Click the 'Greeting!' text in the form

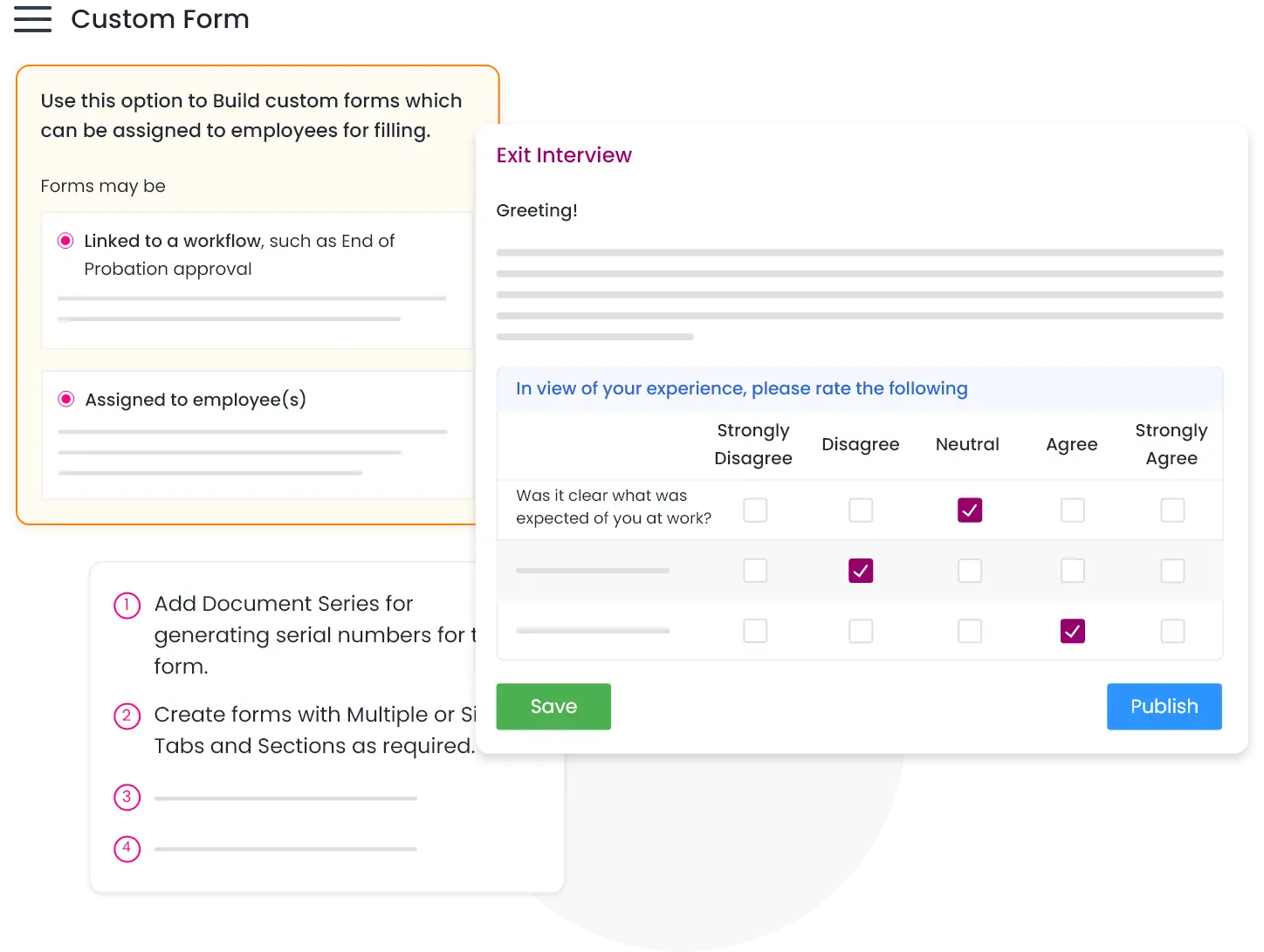tap(537, 210)
